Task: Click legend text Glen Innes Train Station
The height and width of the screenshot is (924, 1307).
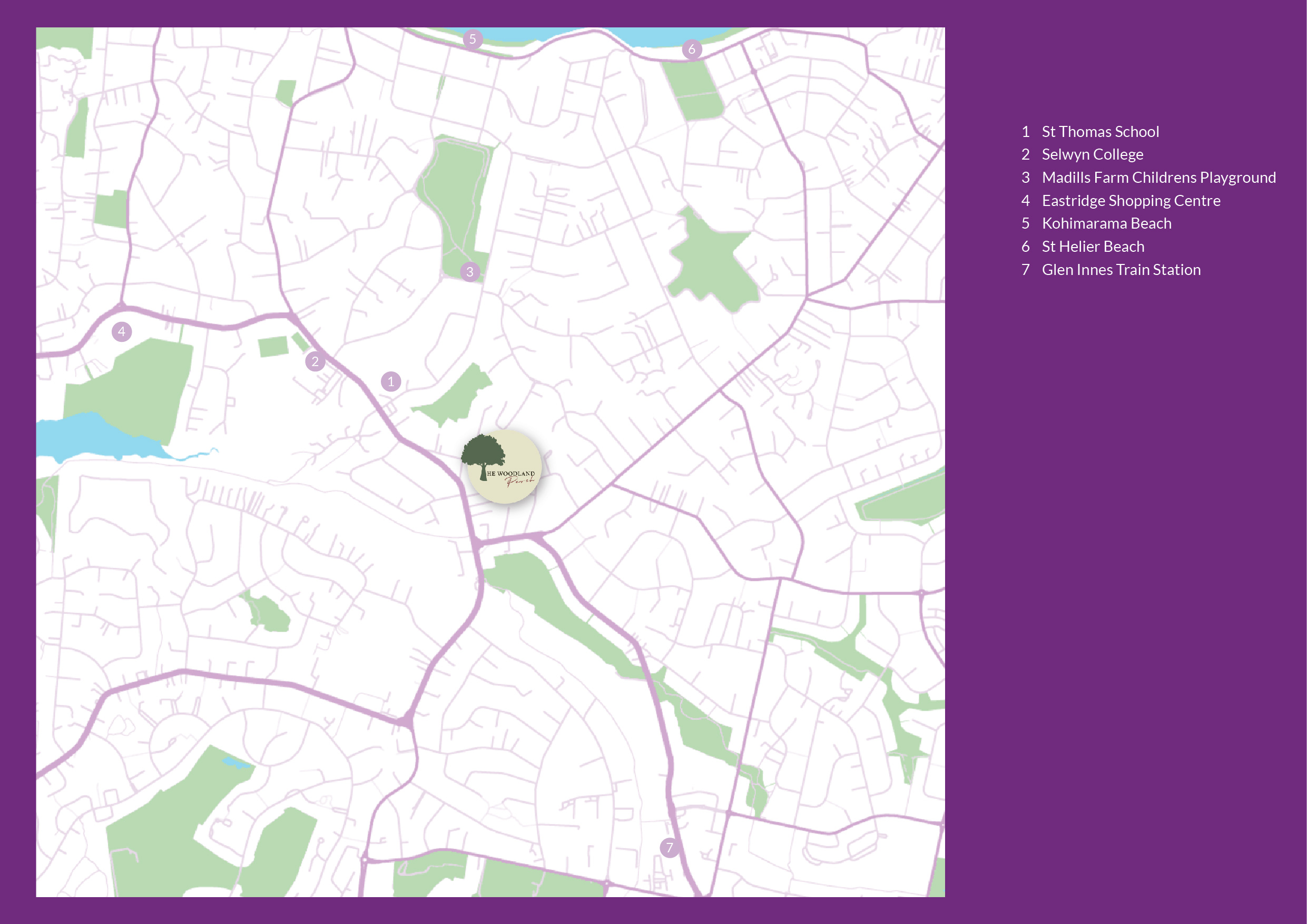Action: pos(1122,269)
